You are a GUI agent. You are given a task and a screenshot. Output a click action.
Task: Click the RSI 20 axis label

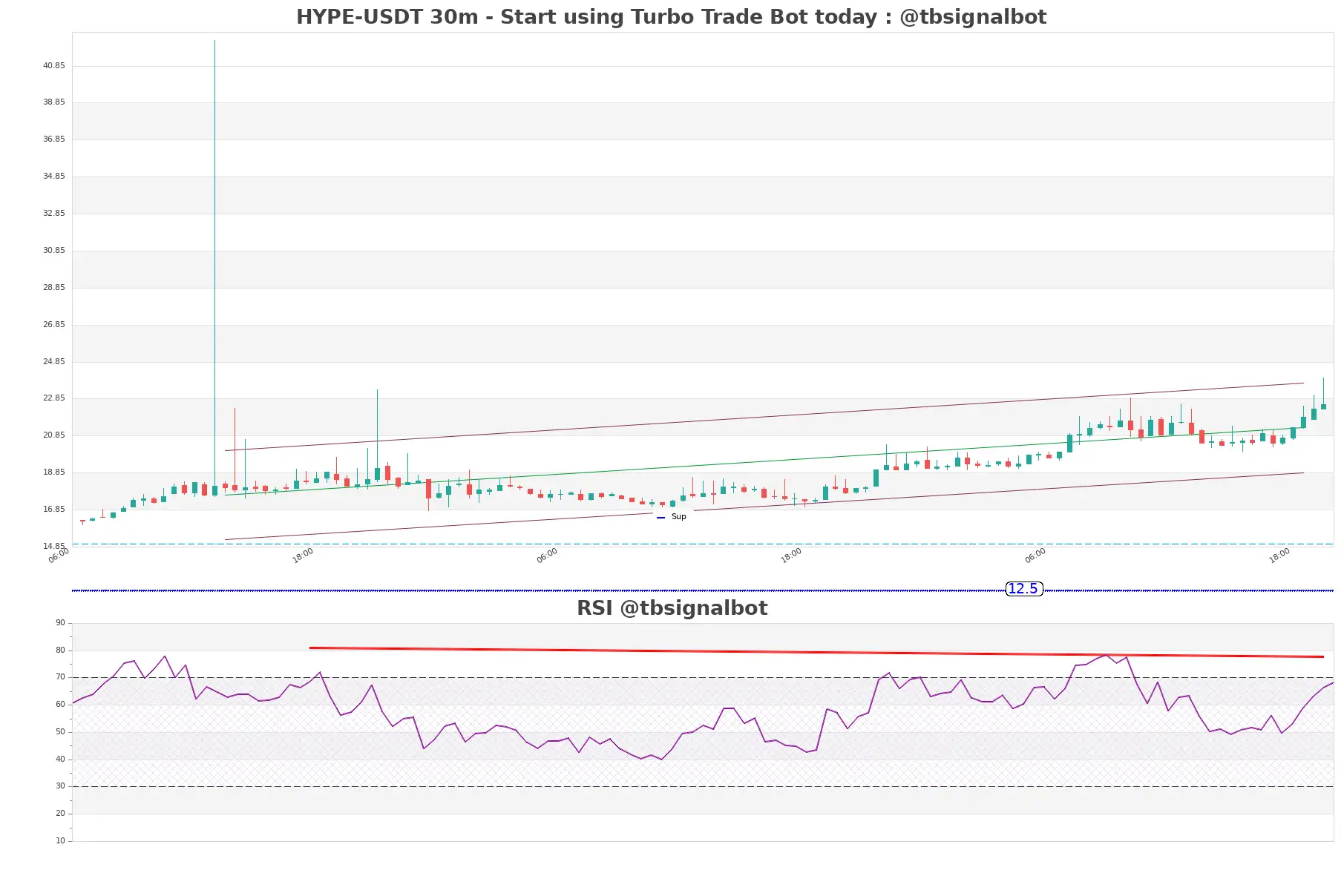coord(60,814)
